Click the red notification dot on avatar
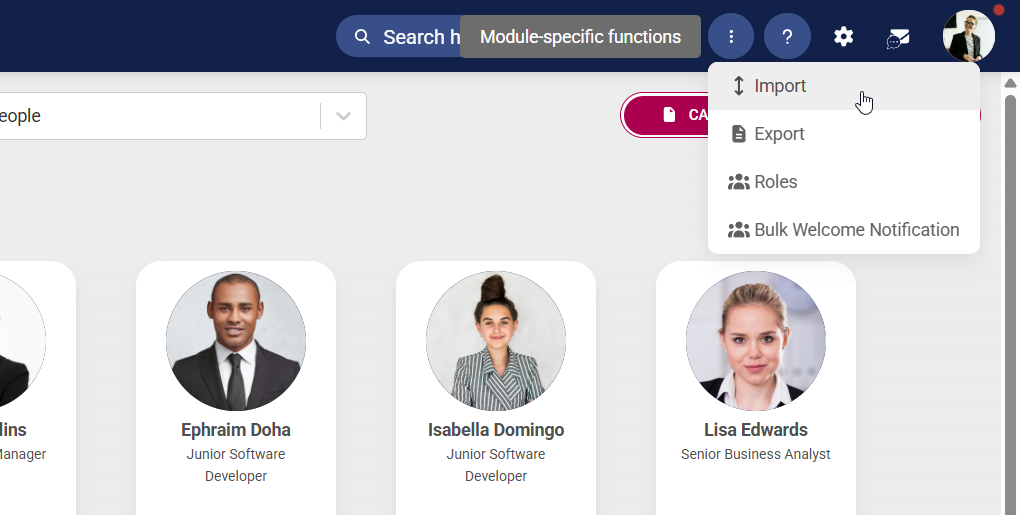The width and height of the screenshot is (1020, 515). [x=999, y=10]
